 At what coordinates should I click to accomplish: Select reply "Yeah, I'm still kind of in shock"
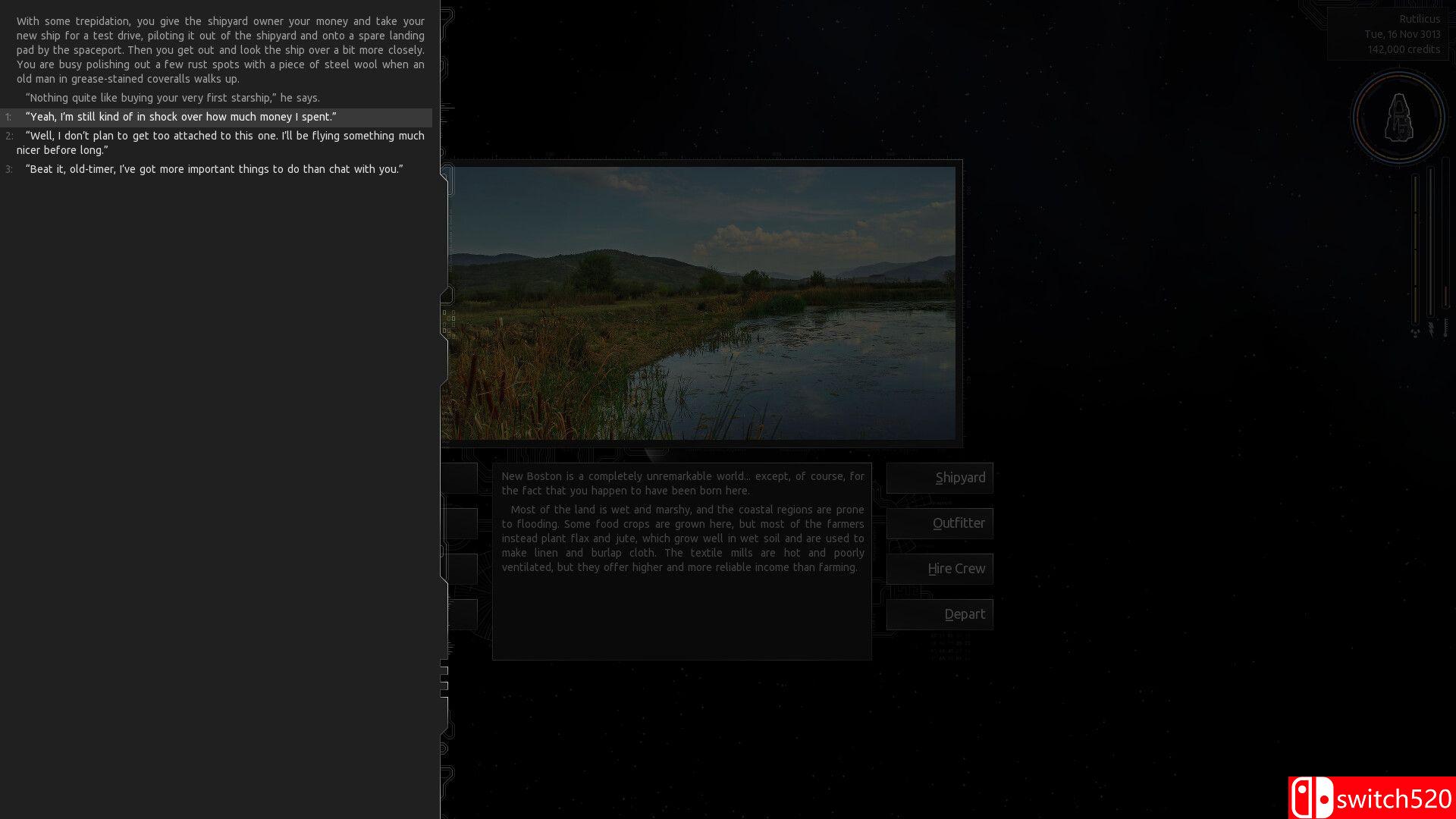(180, 117)
